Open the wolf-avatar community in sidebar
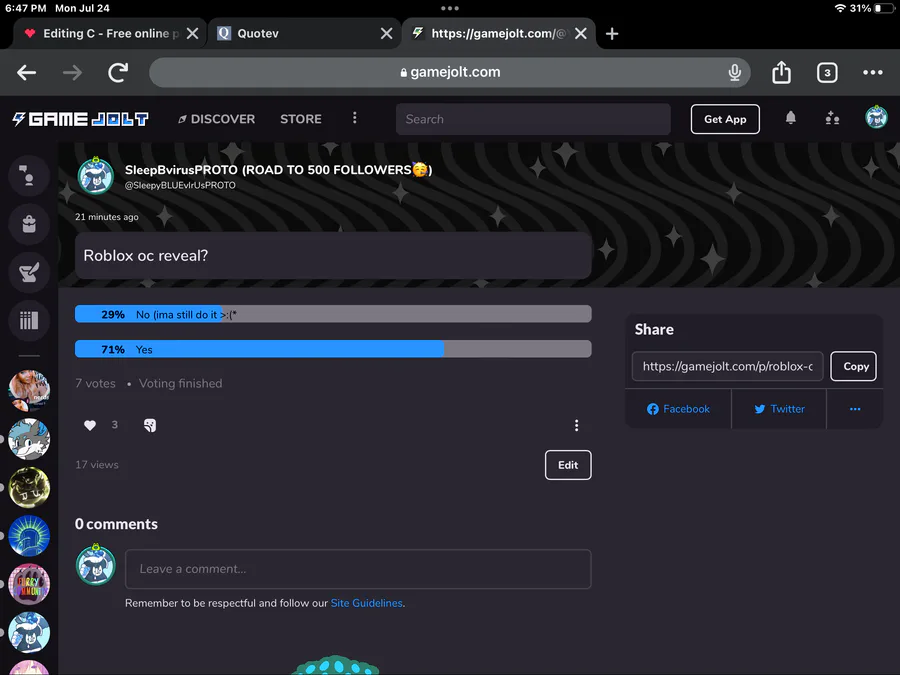 coord(29,439)
